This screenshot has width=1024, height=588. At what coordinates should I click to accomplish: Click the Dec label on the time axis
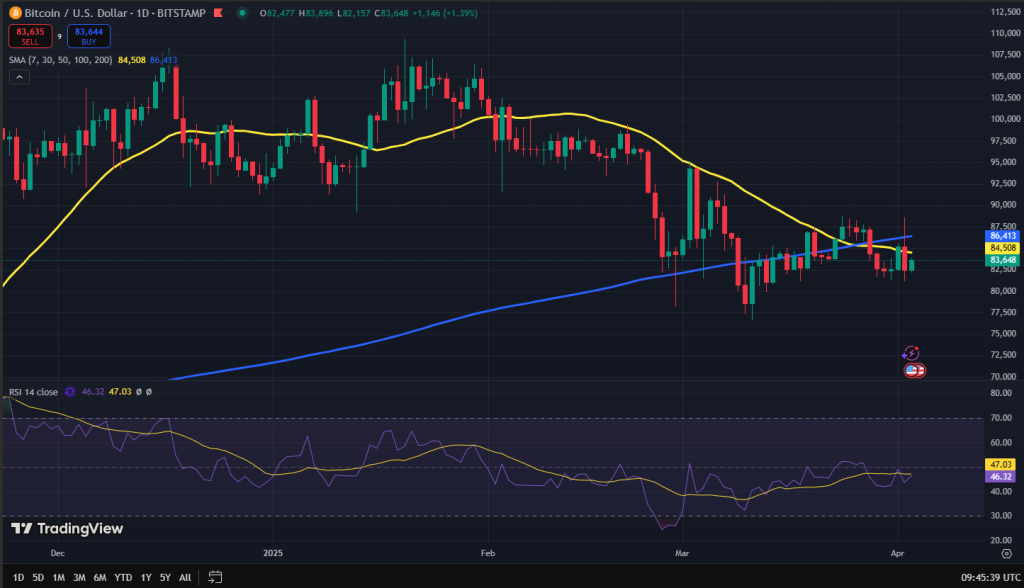point(57,553)
